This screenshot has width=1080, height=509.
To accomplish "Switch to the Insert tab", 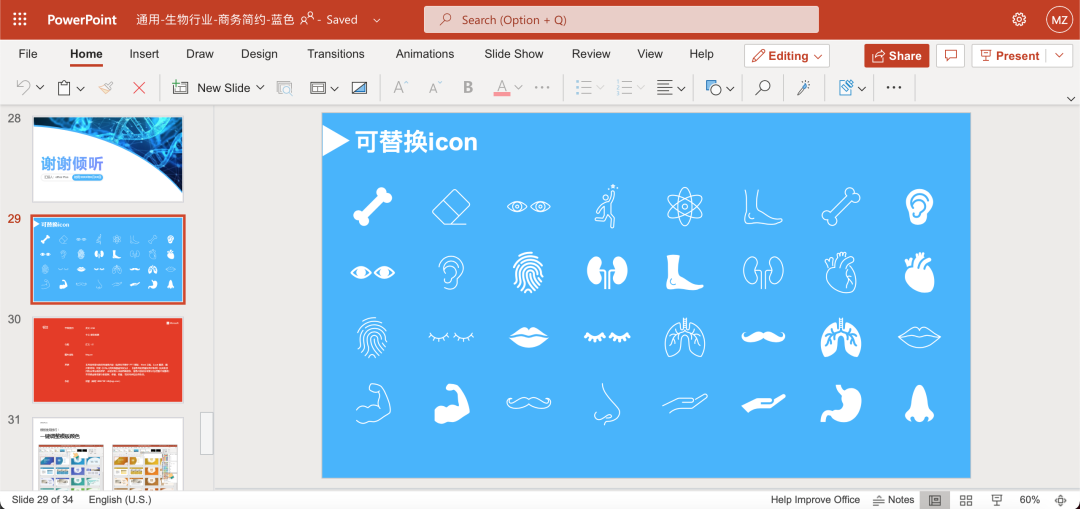I will [144, 54].
